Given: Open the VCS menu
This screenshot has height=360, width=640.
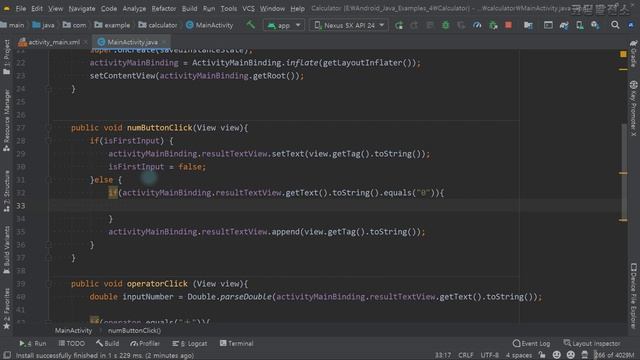Looking at the screenshot, I should 248,8.
